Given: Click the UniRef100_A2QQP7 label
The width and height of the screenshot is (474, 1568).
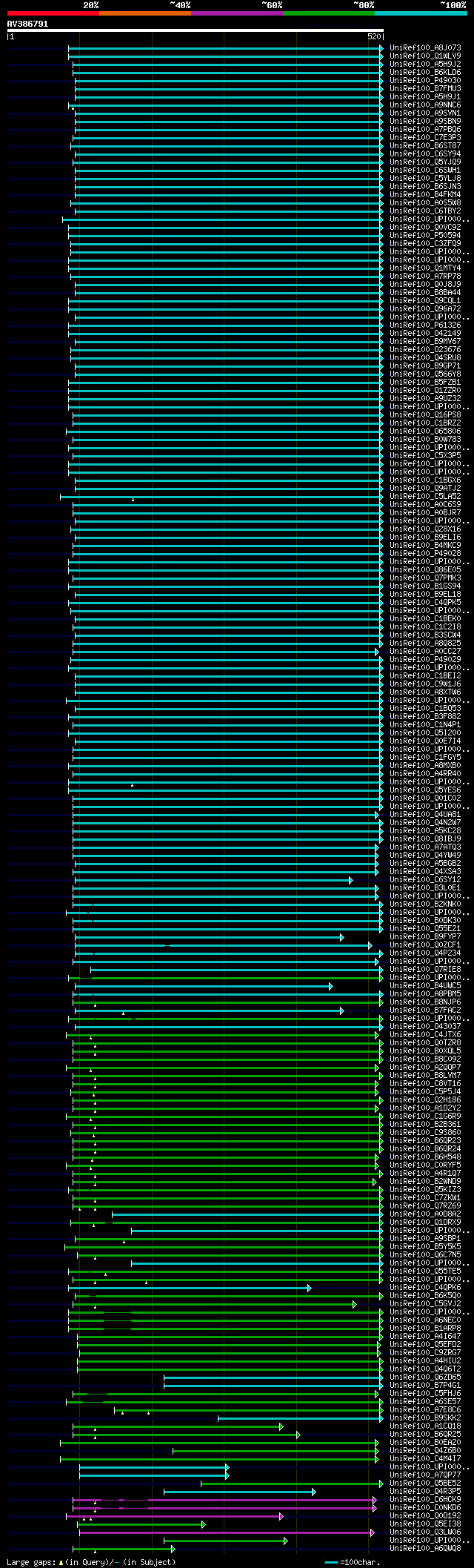Looking at the screenshot, I should point(425,1067).
